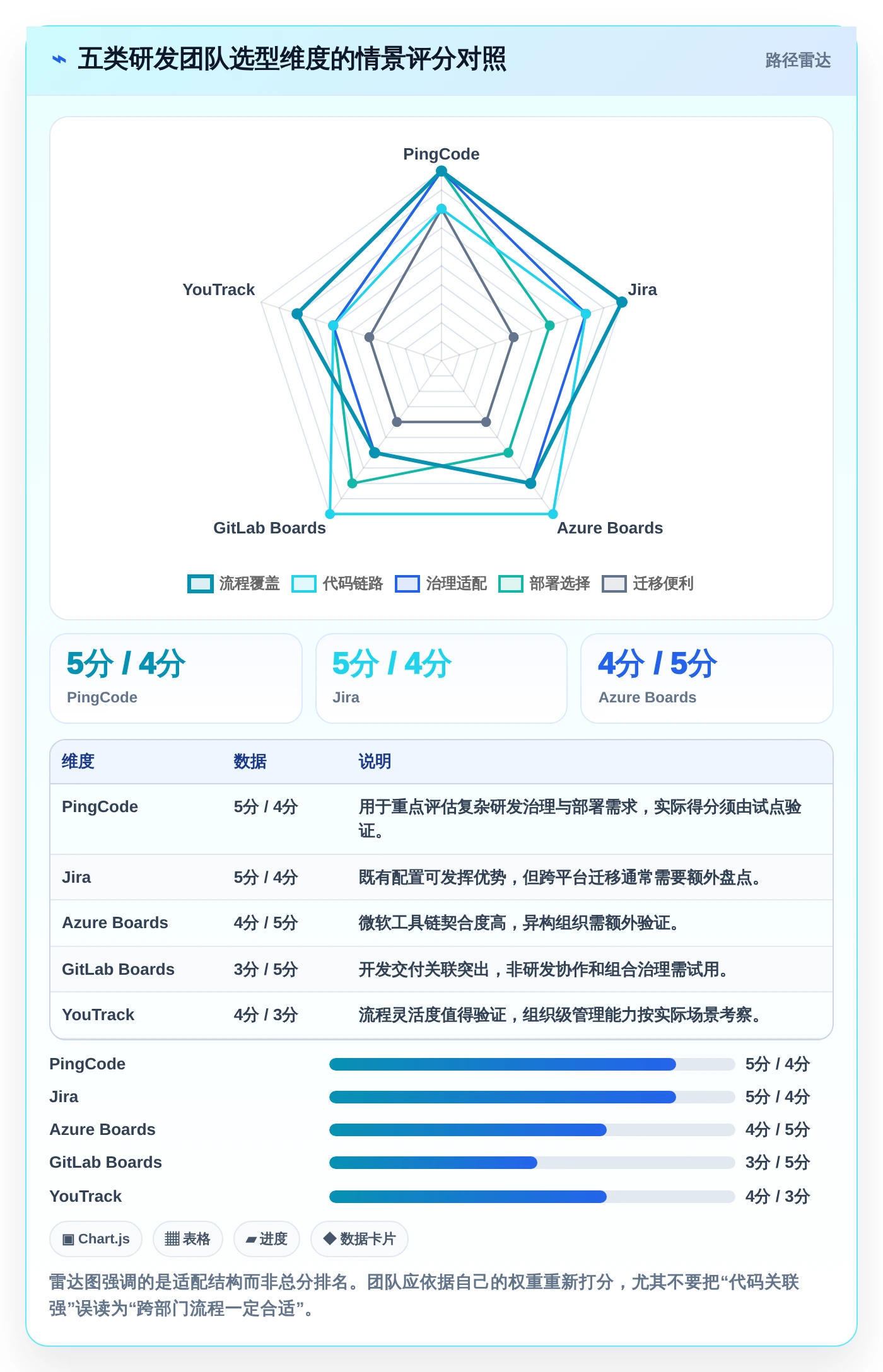Toggle the 代码链路 legend swatch

(x=304, y=584)
